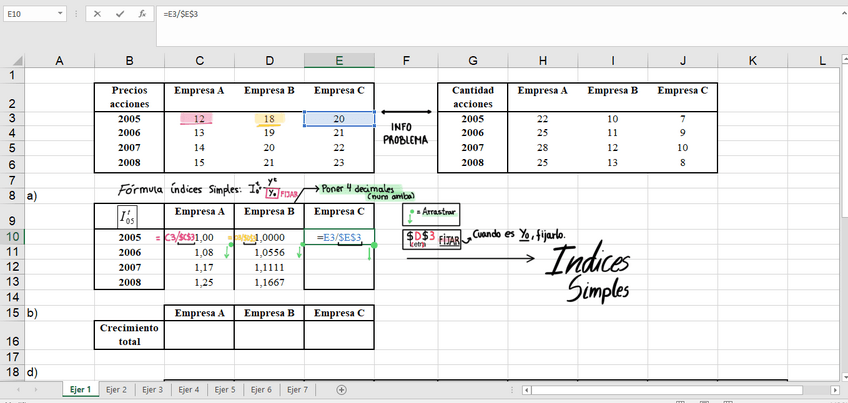The height and width of the screenshot is (403, 848).
Task: Add a new sheet with the plus button
Action: tap(342, 389)
